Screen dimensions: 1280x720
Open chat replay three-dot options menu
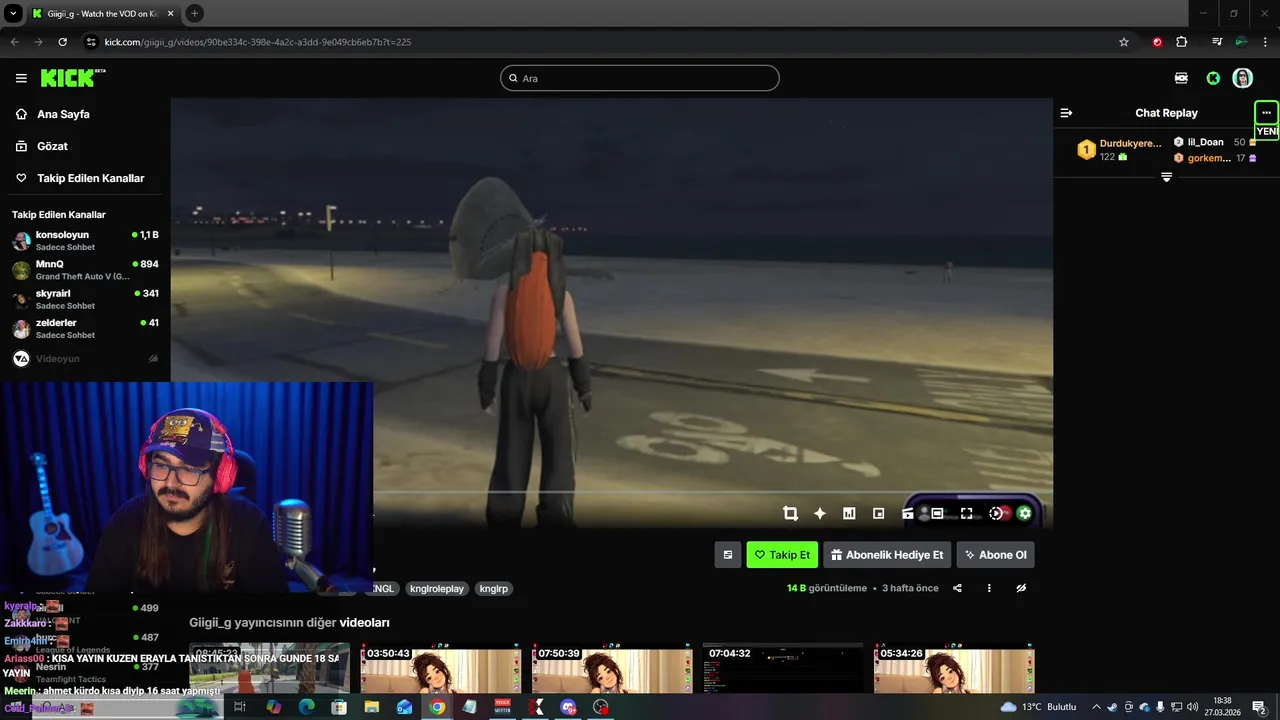(1266, 113)
